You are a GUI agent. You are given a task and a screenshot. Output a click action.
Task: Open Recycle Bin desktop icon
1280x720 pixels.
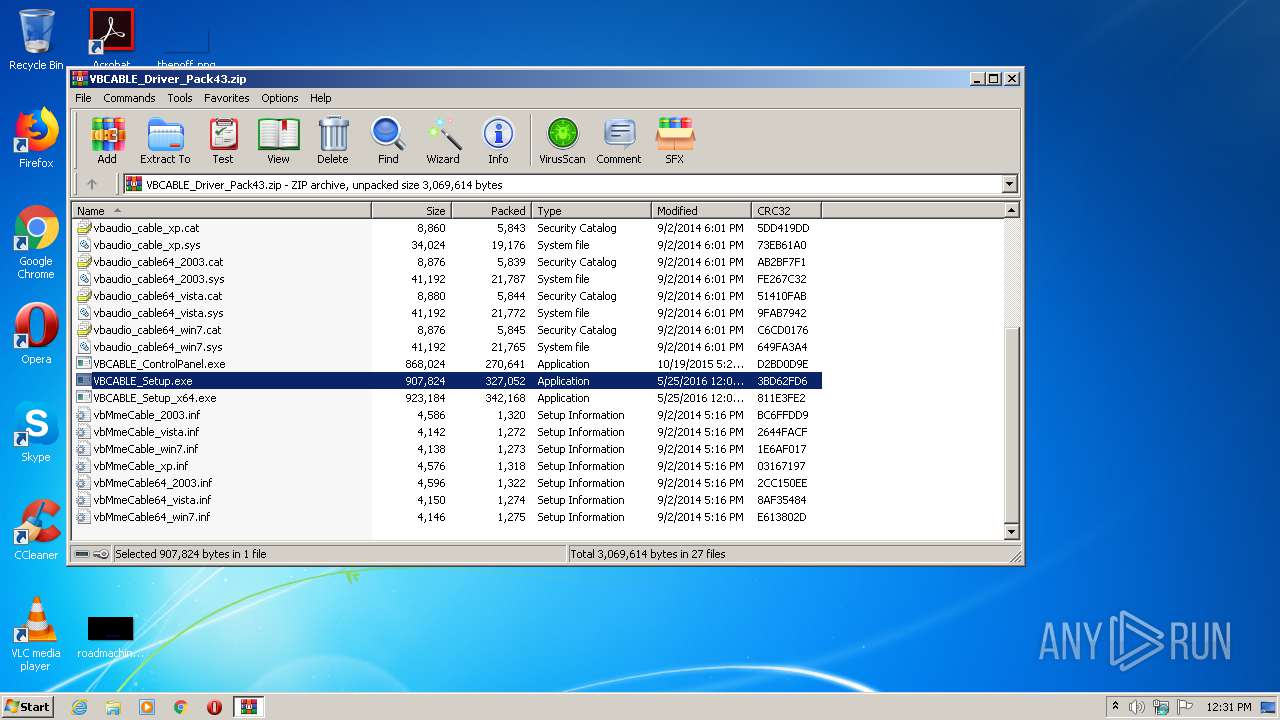pyautogui.click(x=36, y=40)
